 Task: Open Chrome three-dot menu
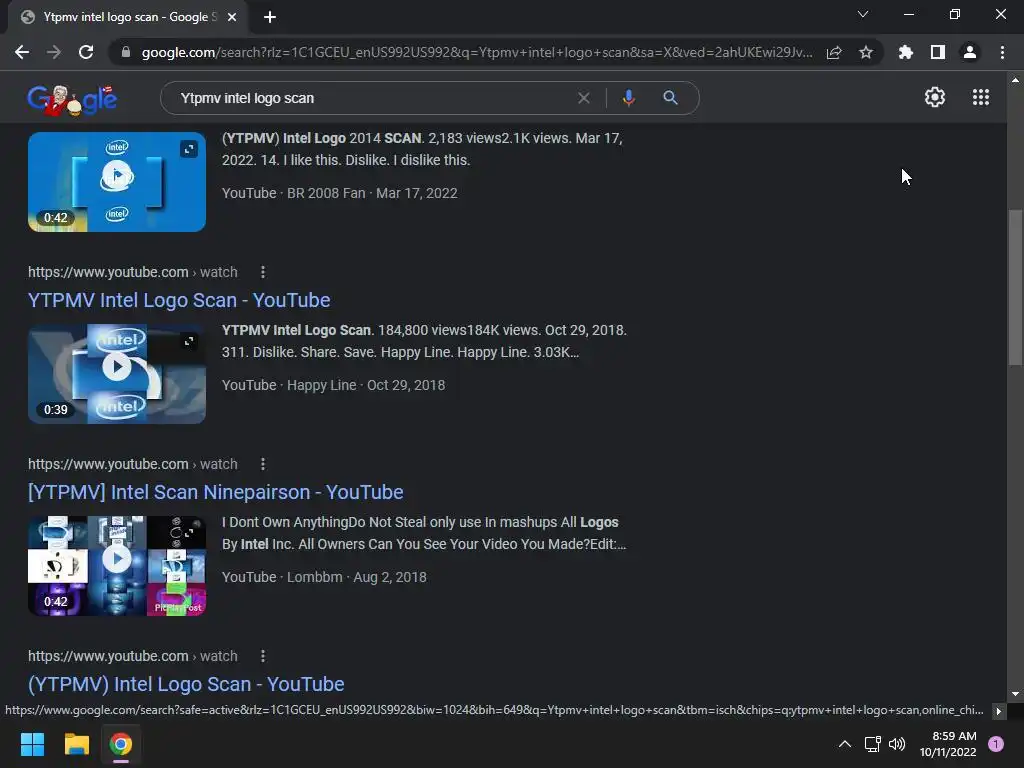point(1002,52)
